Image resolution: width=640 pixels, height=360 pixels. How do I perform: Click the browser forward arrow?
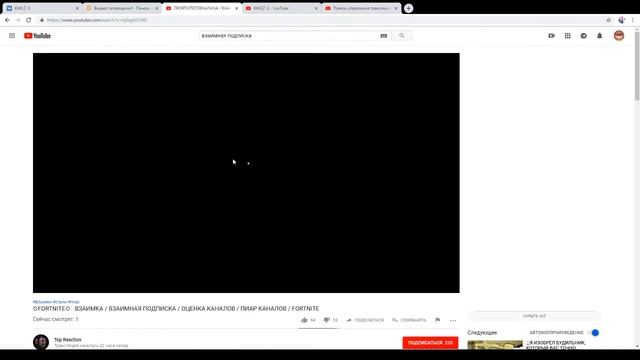click(18, 20)
